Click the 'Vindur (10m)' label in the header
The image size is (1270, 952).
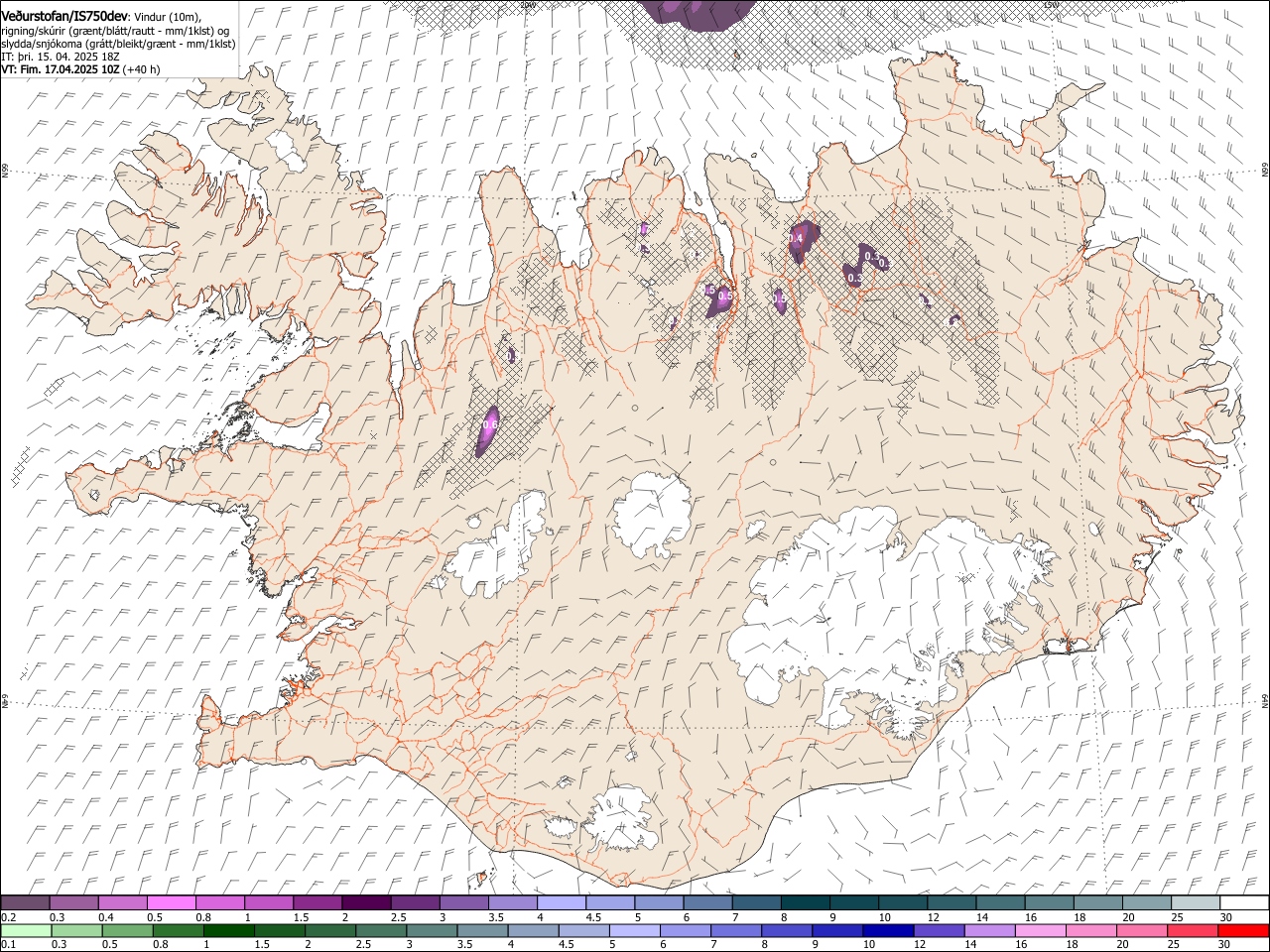click(x=166, y=17)
